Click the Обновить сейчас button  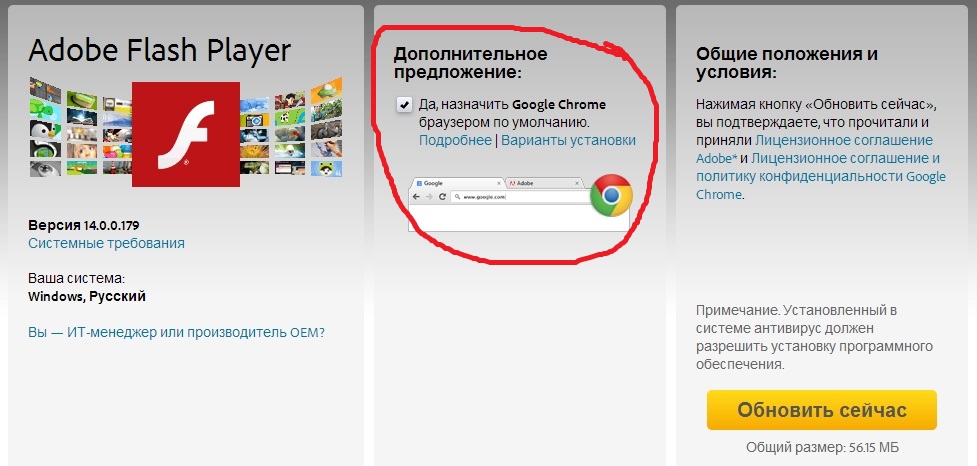822,410
